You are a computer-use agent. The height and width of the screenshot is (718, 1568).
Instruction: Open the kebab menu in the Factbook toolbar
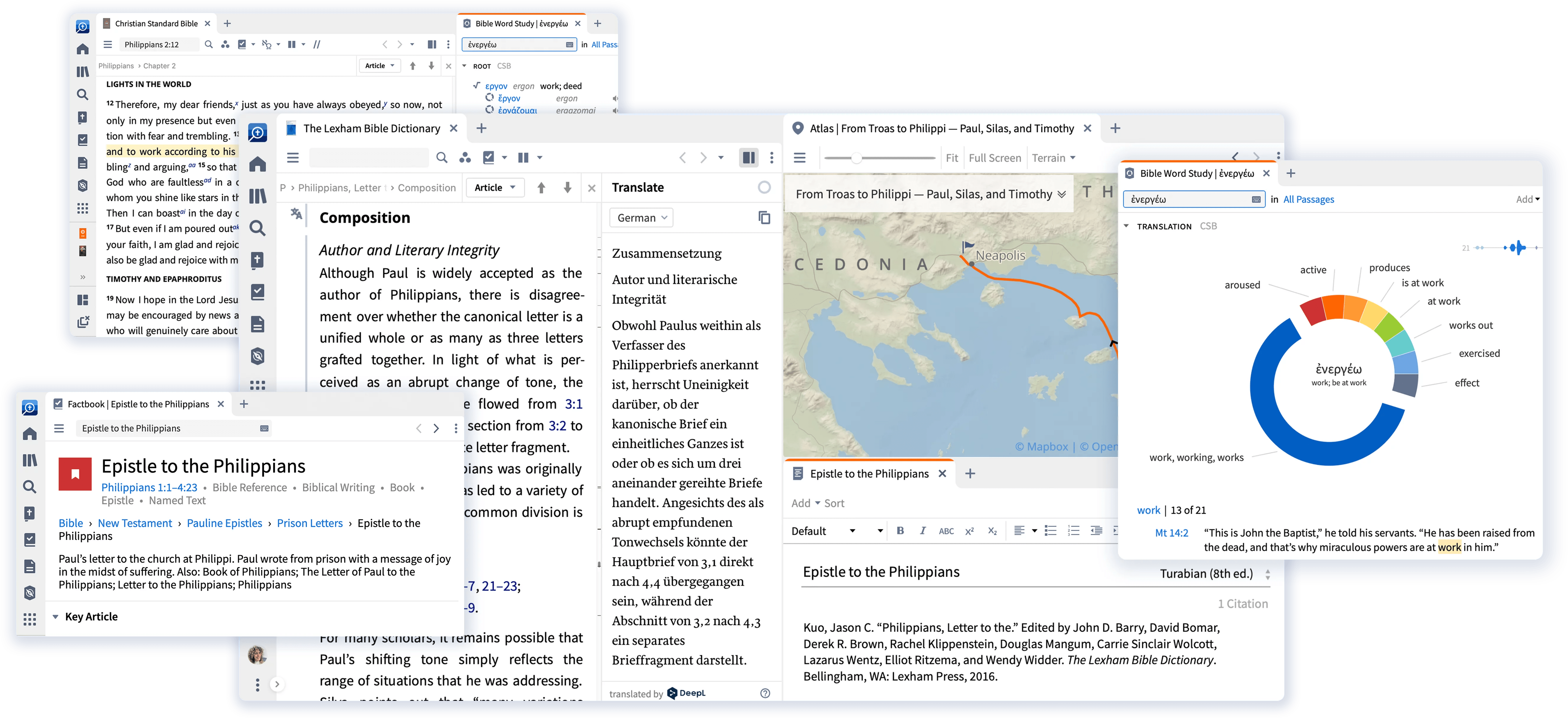[456, 428]
